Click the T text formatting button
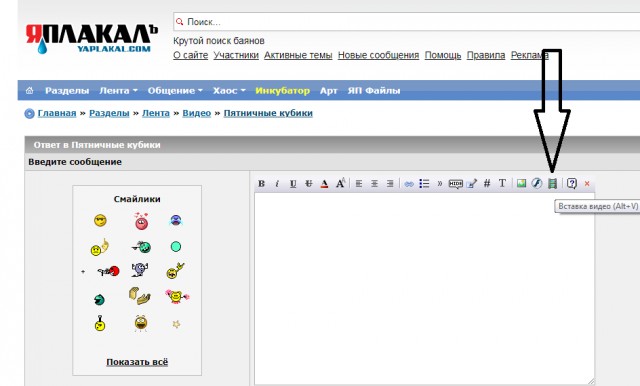640x386 pixels. pos(502,183)
